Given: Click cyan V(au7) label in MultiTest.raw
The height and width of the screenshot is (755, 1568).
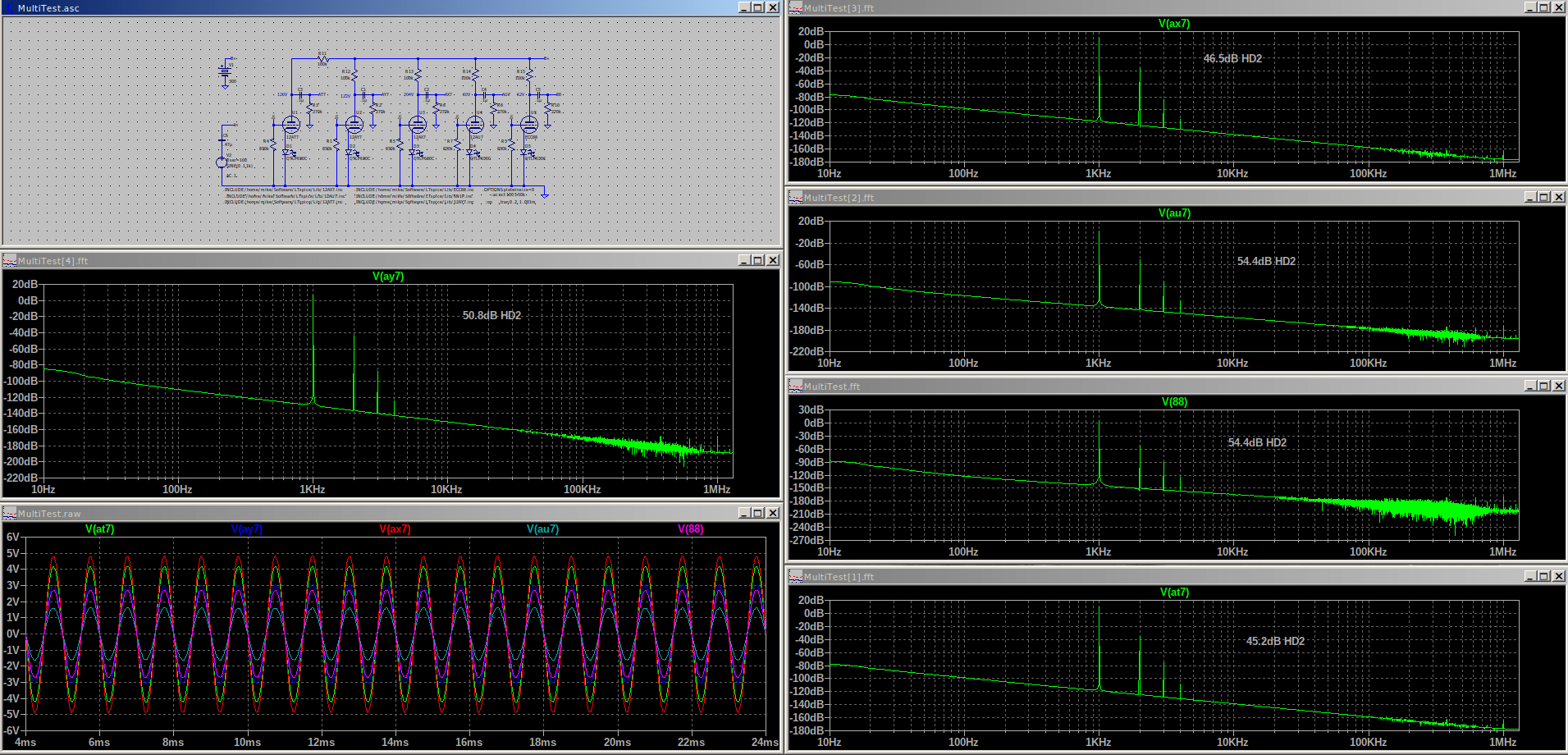Looking at the screenshot, I should point(542,529).
